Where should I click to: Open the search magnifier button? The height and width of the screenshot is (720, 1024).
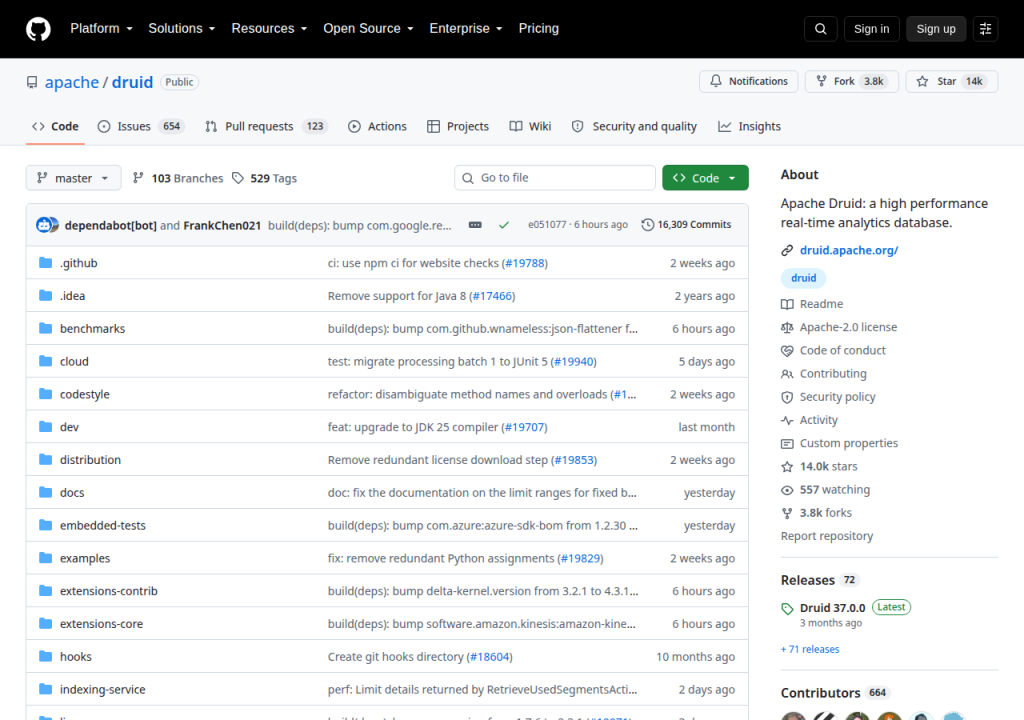pyautogui.click(x=820, y=29)
